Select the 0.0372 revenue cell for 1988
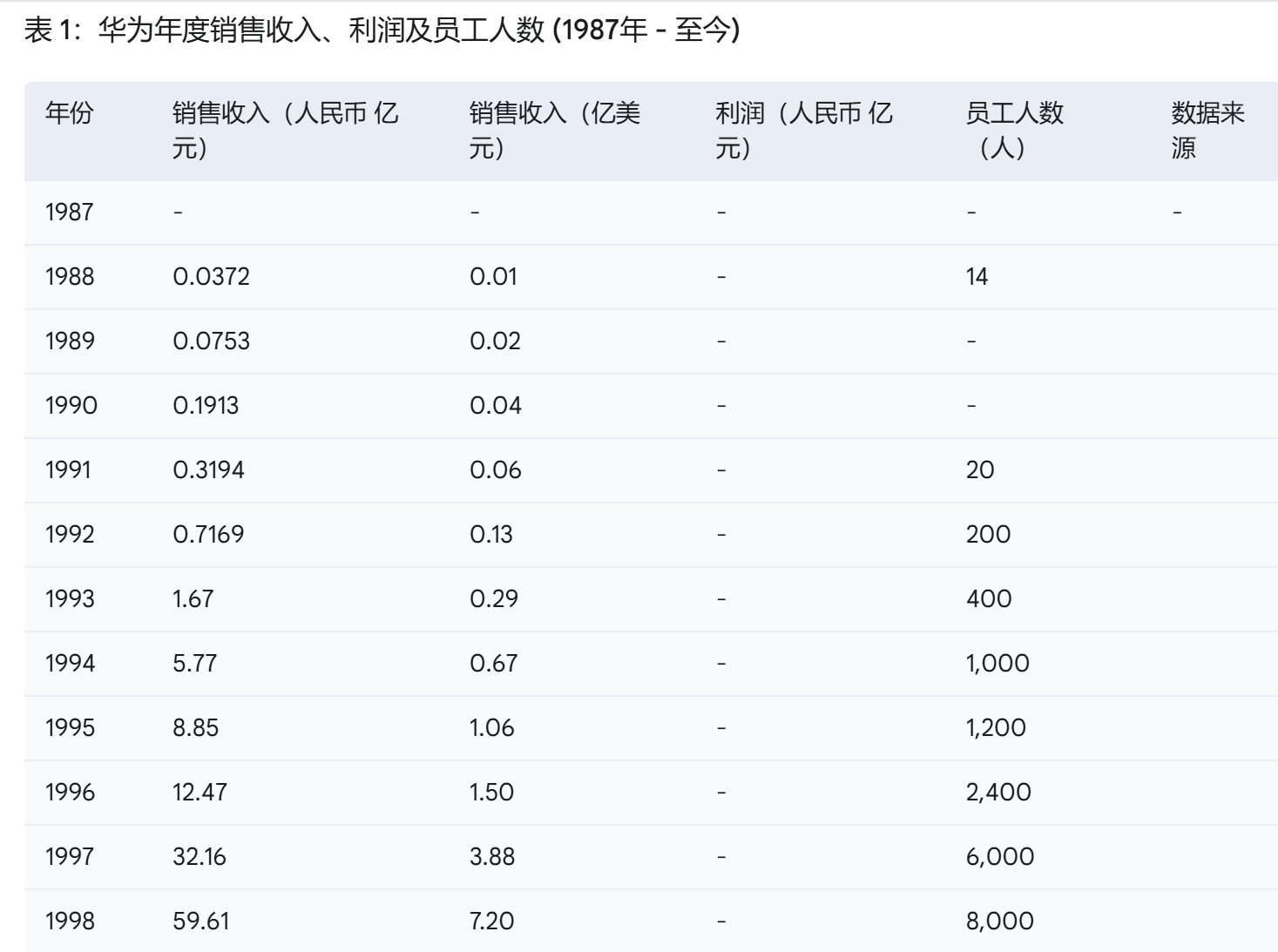 211,276
